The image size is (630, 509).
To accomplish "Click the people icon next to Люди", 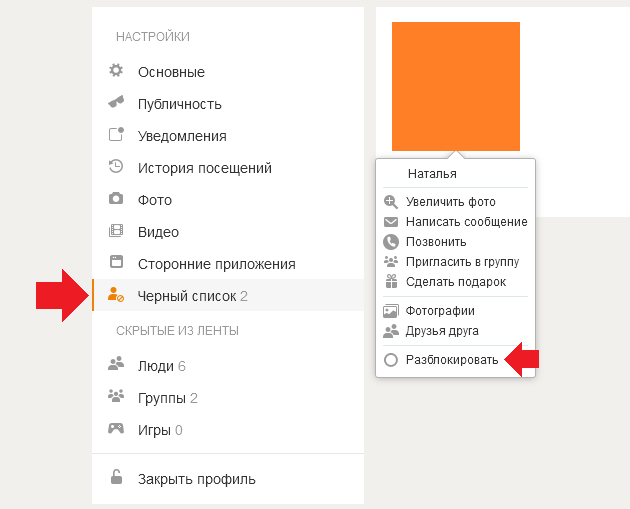I will point(116,364).
